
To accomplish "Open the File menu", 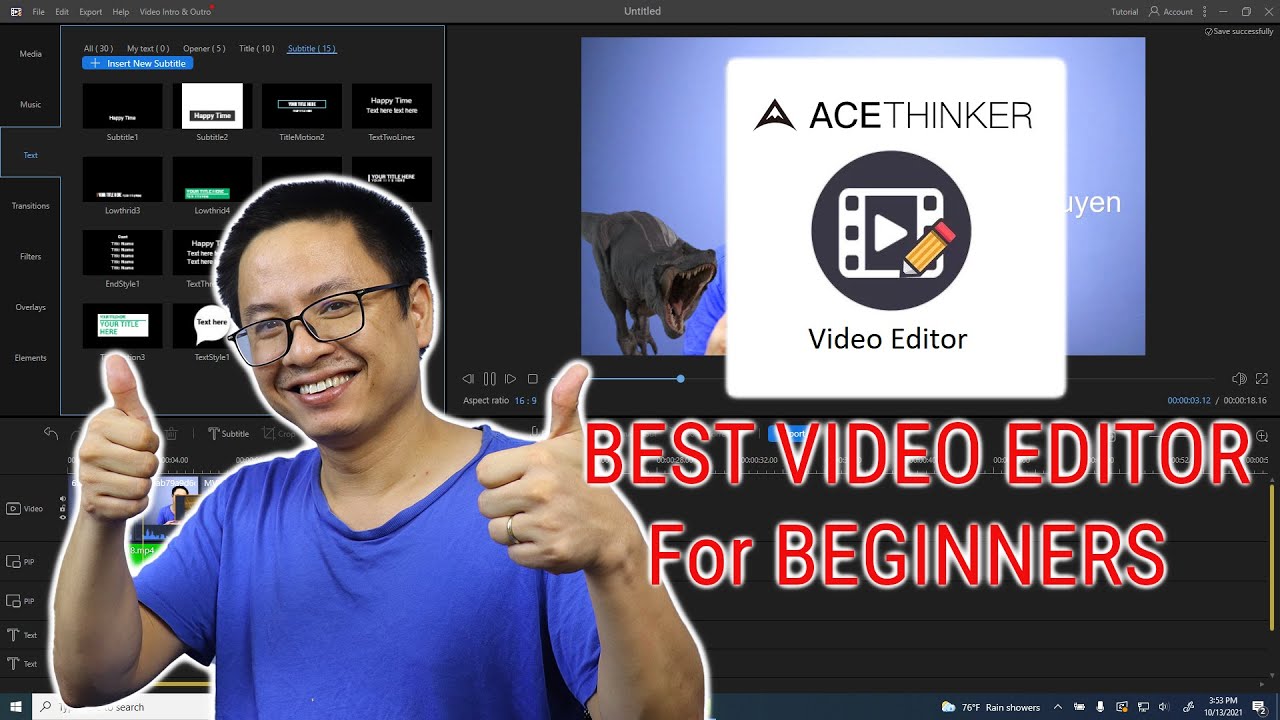I will tap(38, 12).
